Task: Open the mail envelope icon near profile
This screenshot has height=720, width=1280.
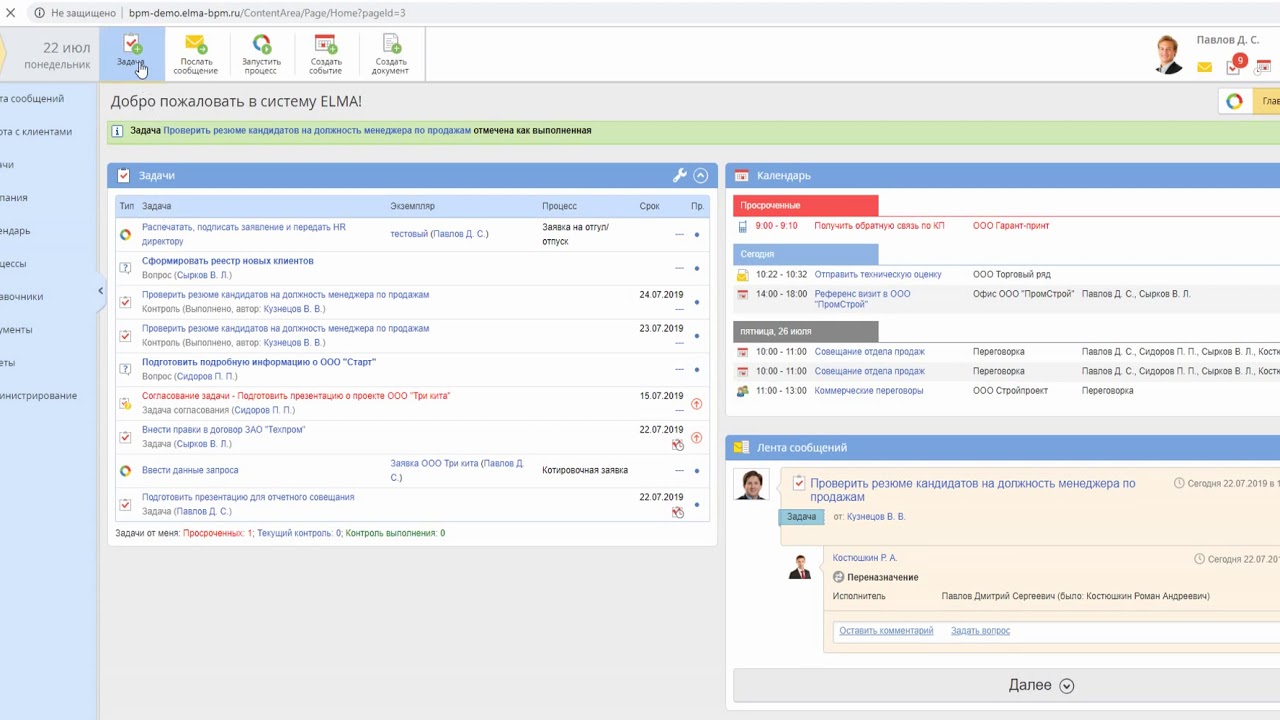Action: (1204, 68)
